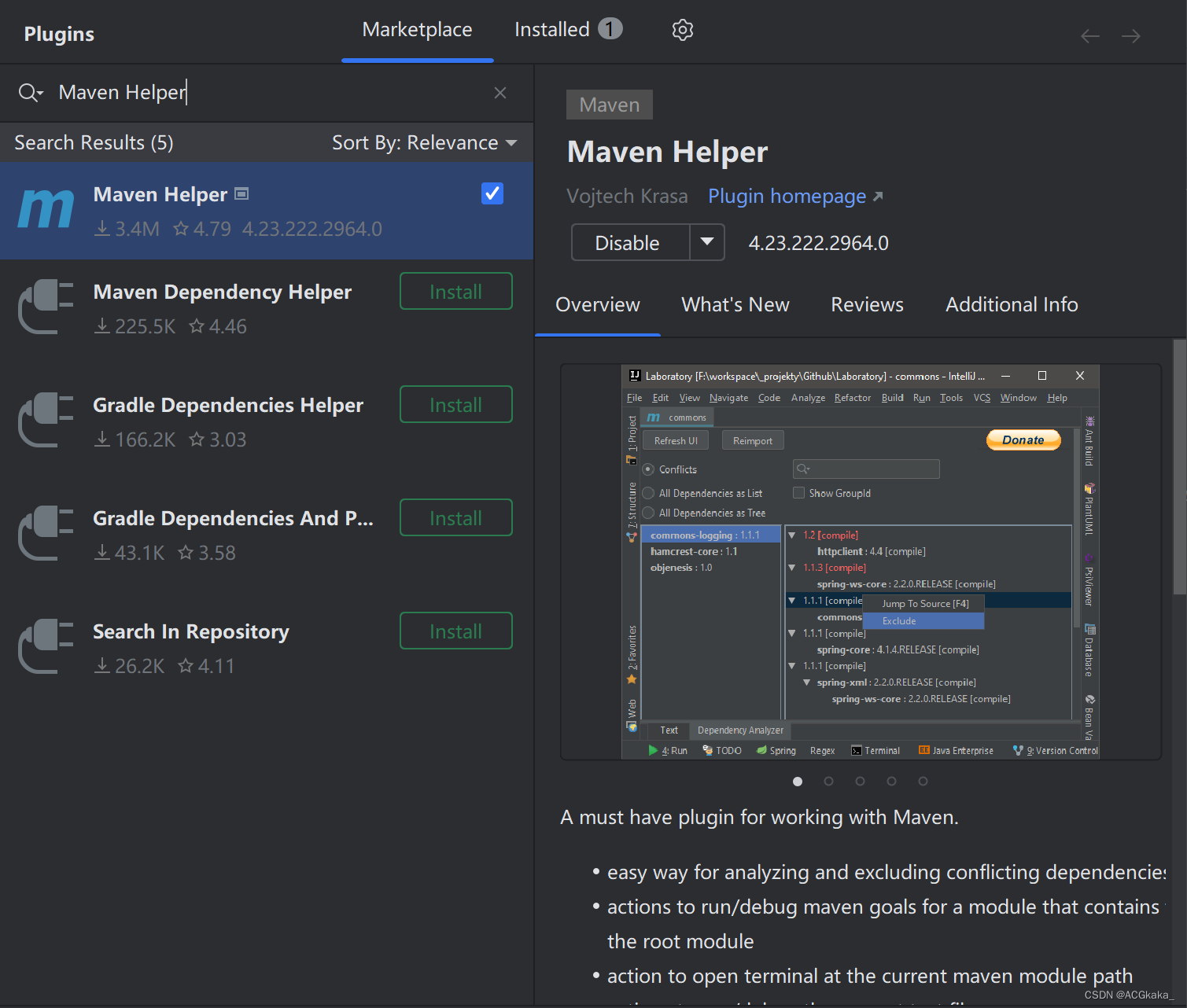Screen dimensions: 1187x1008
Task: Select the fifth screenshot carousel dot
Action: point(923,782)
